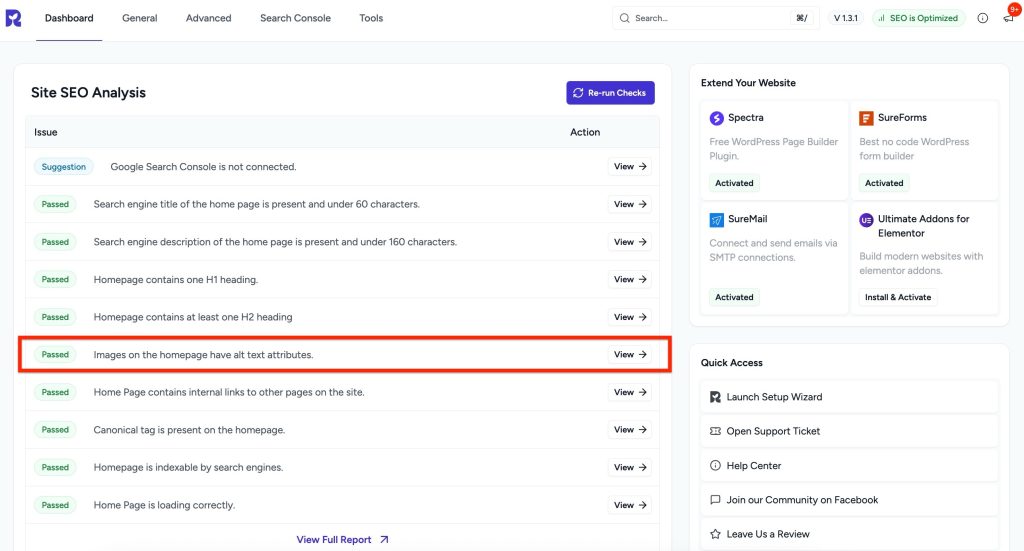
Task: Click the star icon beside Leave Us a Review
Action: pyautogui.click(x=715, y=534)
